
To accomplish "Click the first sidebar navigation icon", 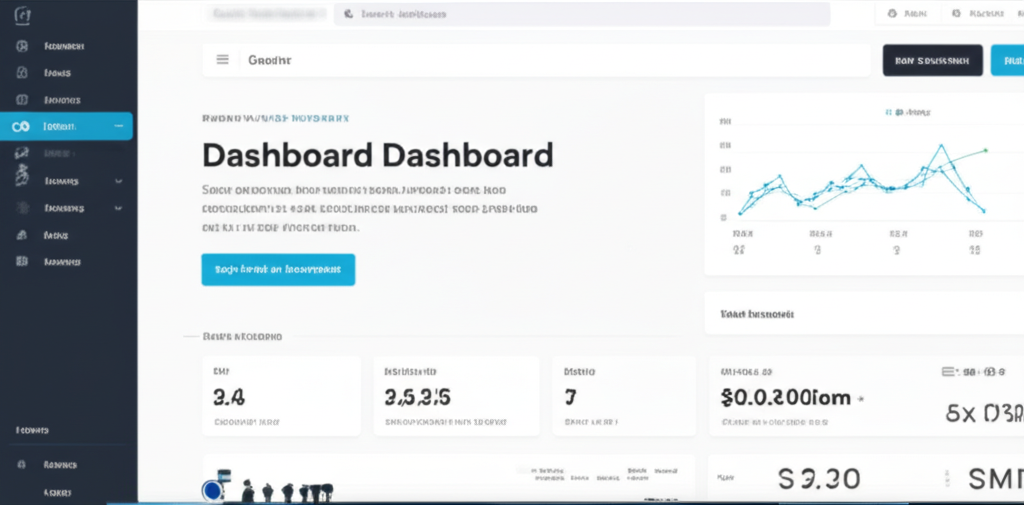I will 21,47.
